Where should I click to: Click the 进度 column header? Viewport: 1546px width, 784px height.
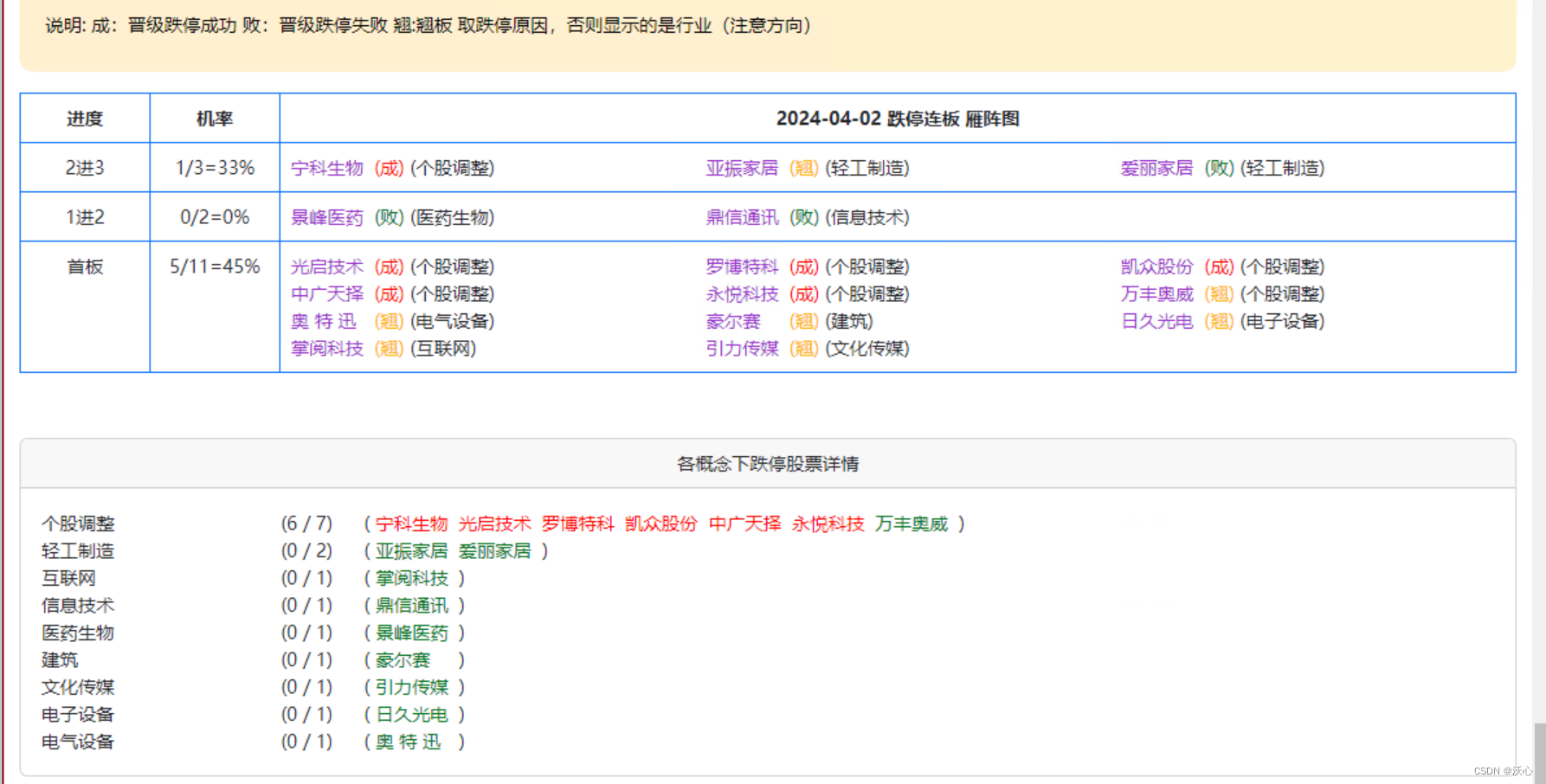coord(85,119)
